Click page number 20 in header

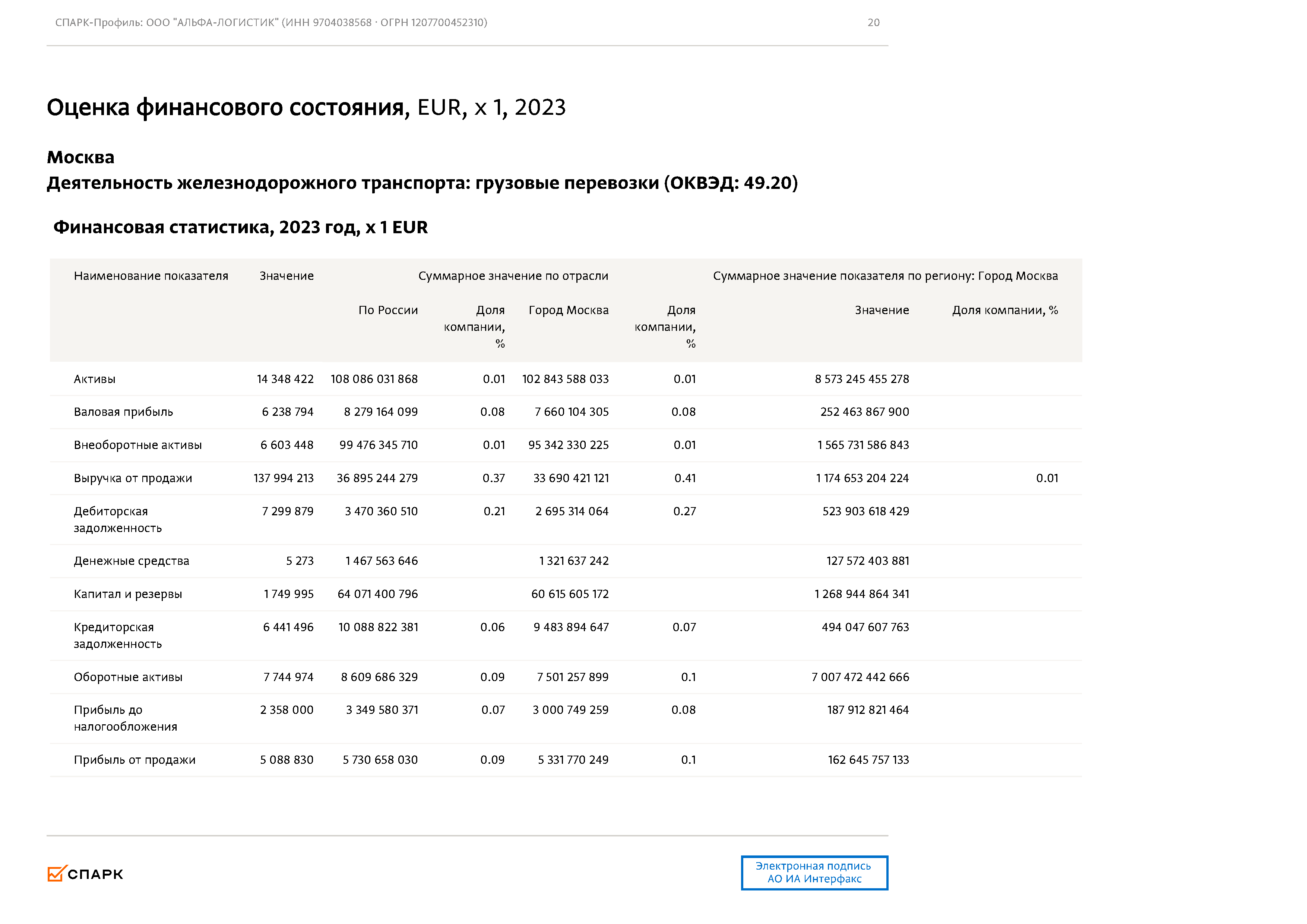[x=873, y=23]
